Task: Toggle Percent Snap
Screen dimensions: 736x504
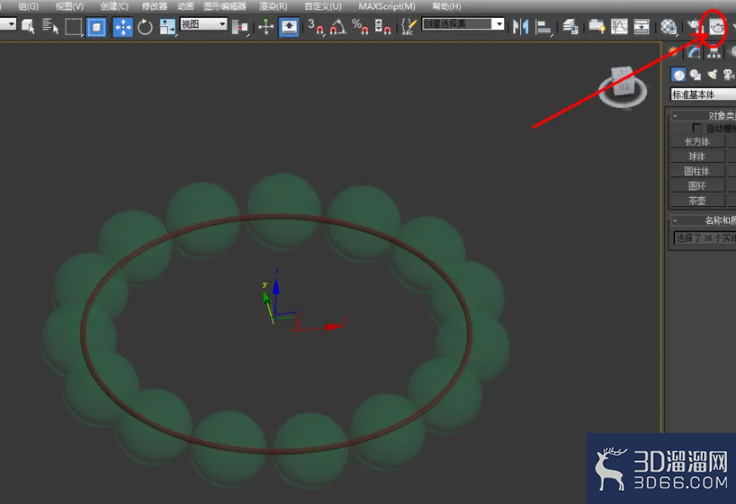Action: [360, 27]
